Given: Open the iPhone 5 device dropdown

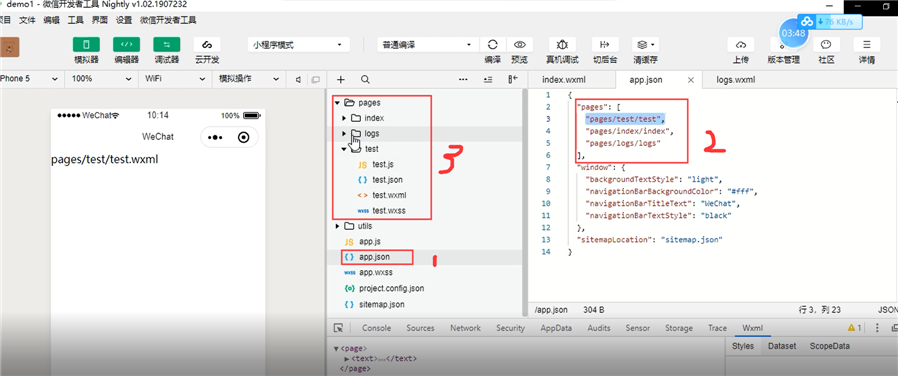Looking at the screenshot, I should tap(30, 79).
